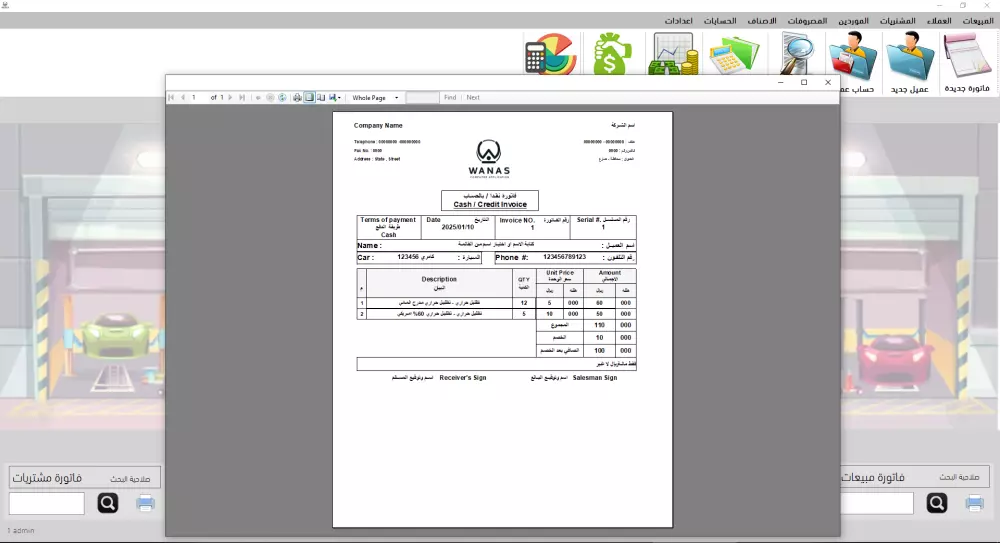Toggle print layout view button
The width and height of the screenshot is (1000, 543).
tap(309, 98)
